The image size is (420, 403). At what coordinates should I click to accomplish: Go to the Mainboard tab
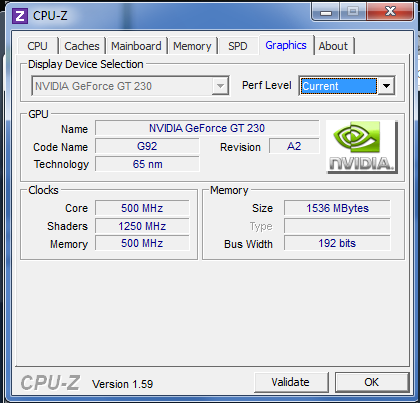[136, 46]
